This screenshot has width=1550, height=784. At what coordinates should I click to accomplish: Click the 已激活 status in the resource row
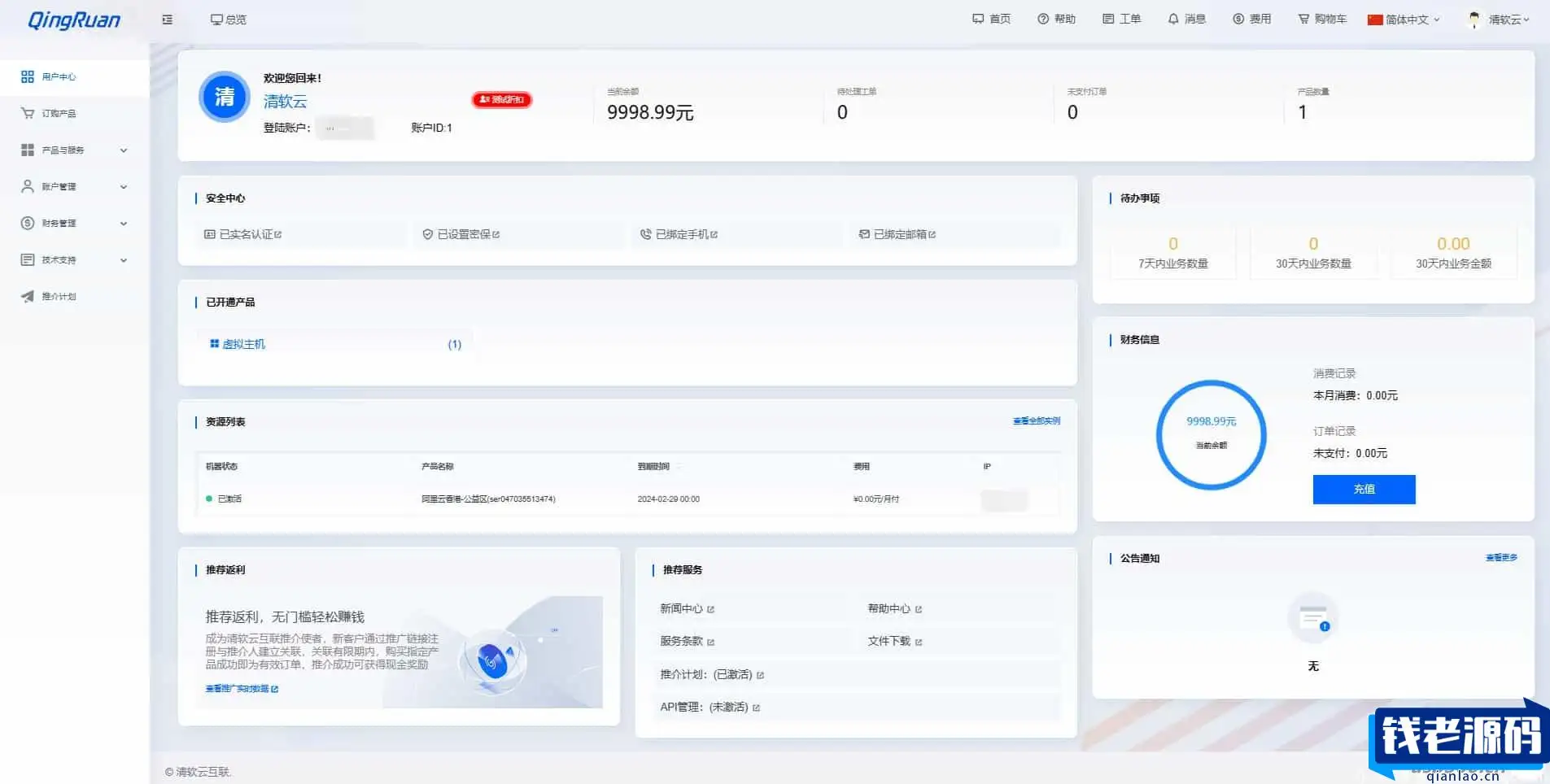tap(224, 499)
